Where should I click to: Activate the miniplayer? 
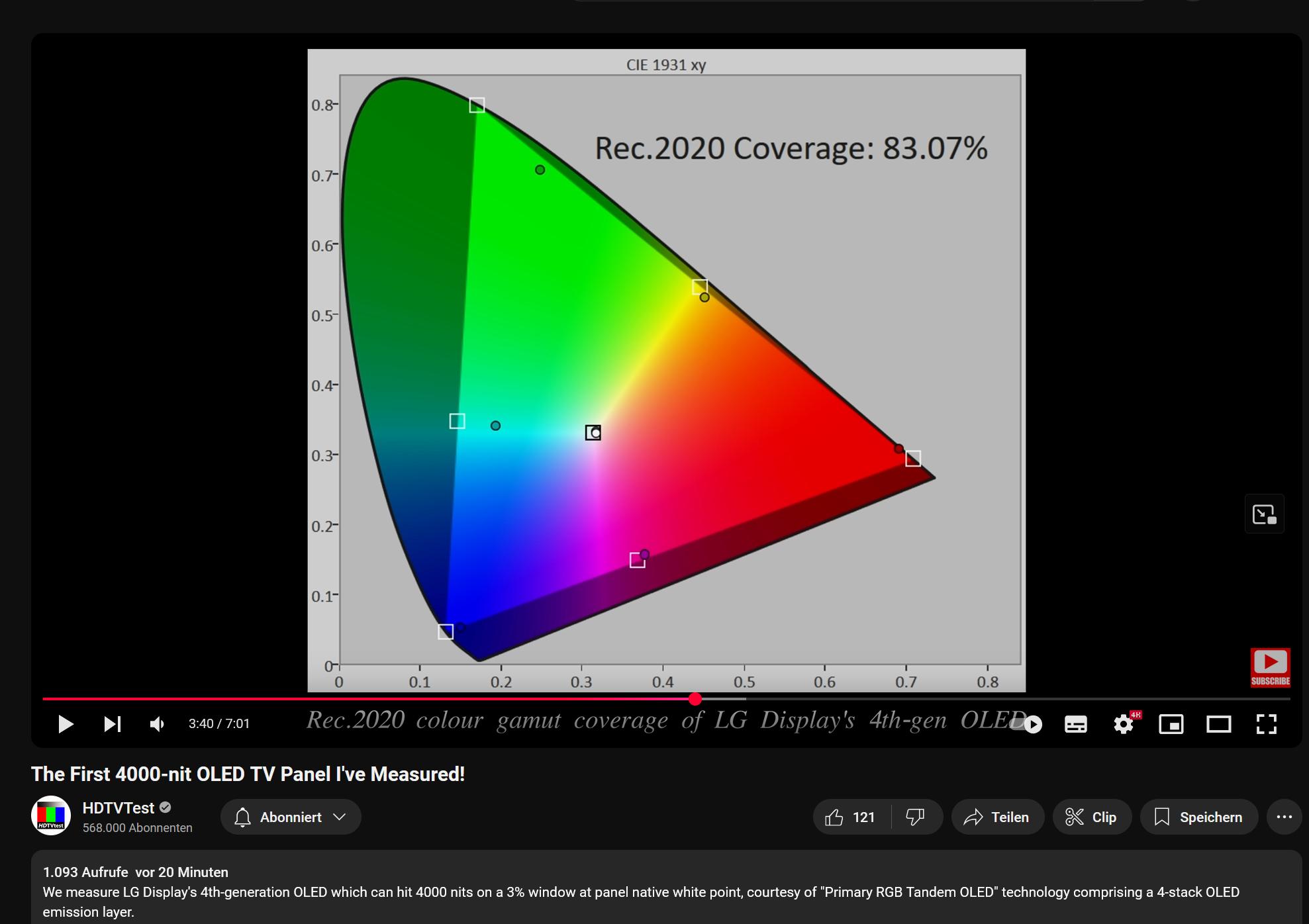pos(1171,723)
